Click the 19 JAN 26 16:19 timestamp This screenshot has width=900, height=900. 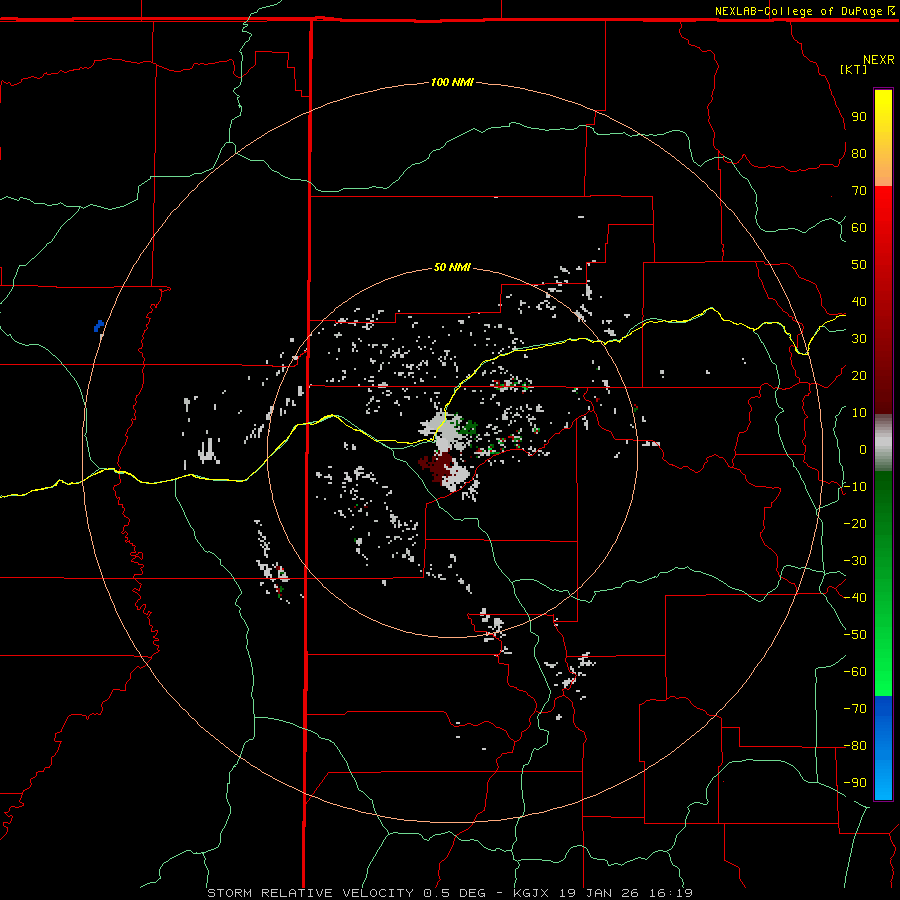(625, 893)
